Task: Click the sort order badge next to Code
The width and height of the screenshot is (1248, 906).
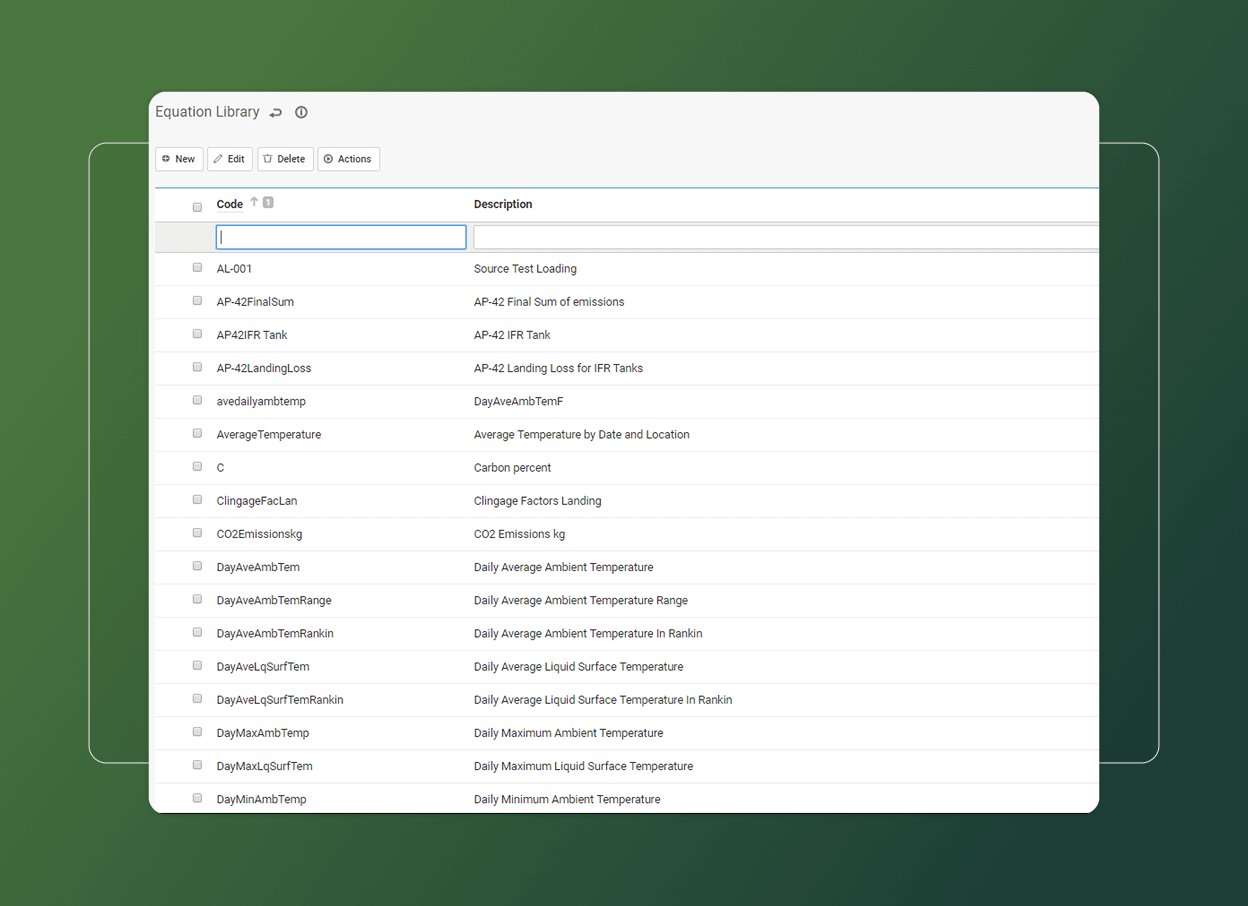Action: point(268,202)
